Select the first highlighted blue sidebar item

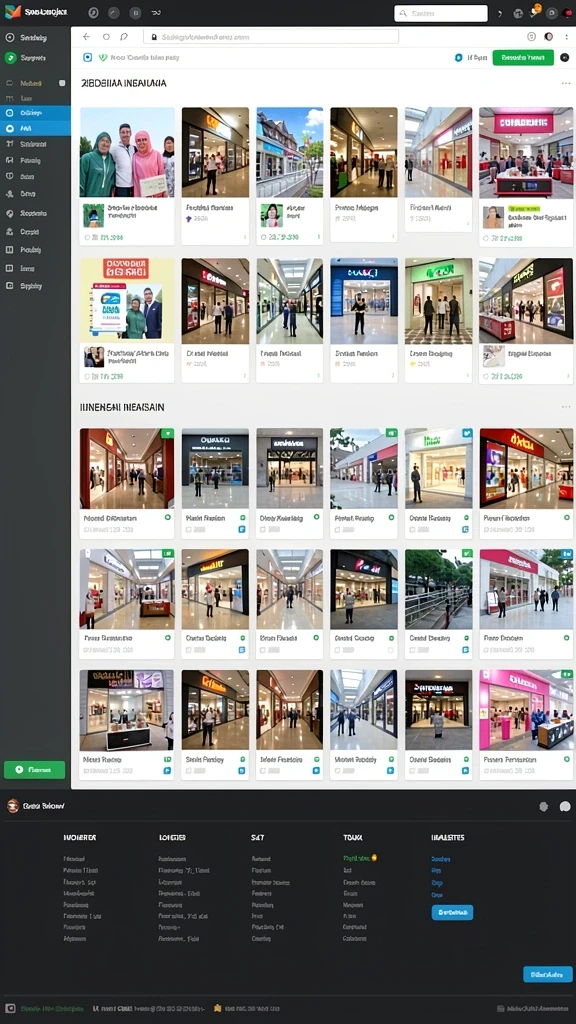tap(35, 113)
